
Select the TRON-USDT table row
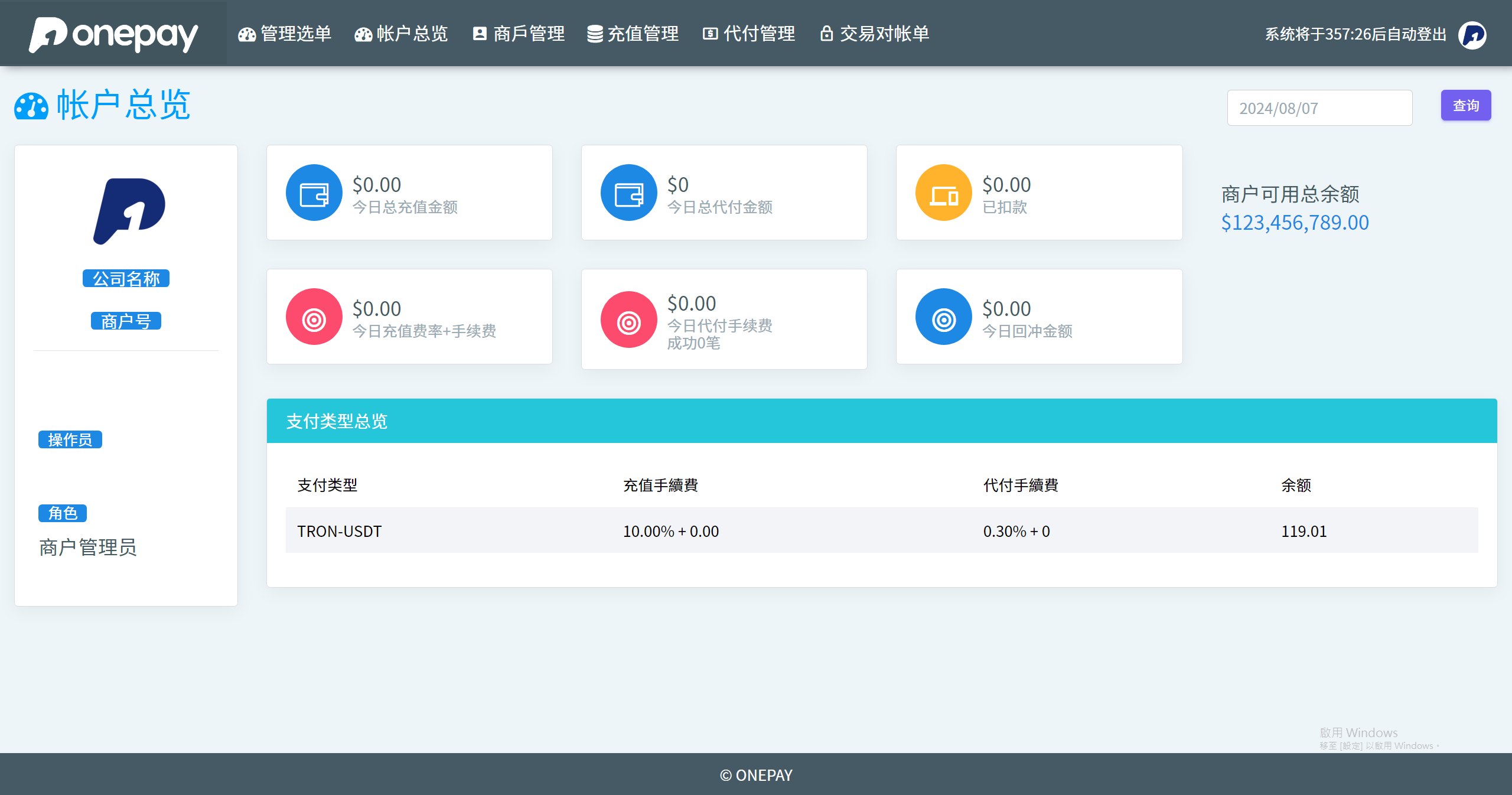pos(881,531)
